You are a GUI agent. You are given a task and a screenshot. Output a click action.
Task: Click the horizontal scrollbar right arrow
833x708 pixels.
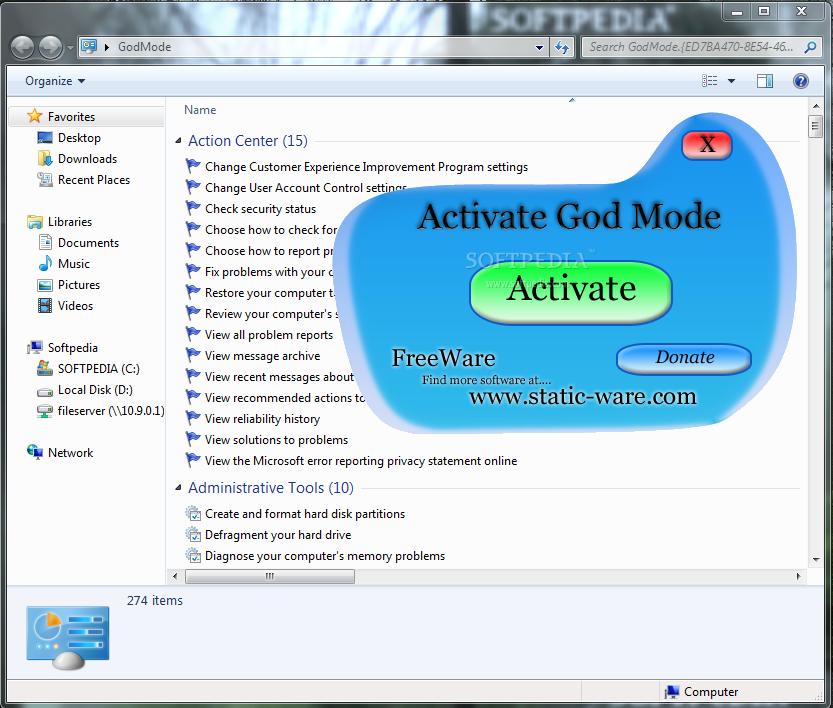pyautogui.click(x=798, y=576)
